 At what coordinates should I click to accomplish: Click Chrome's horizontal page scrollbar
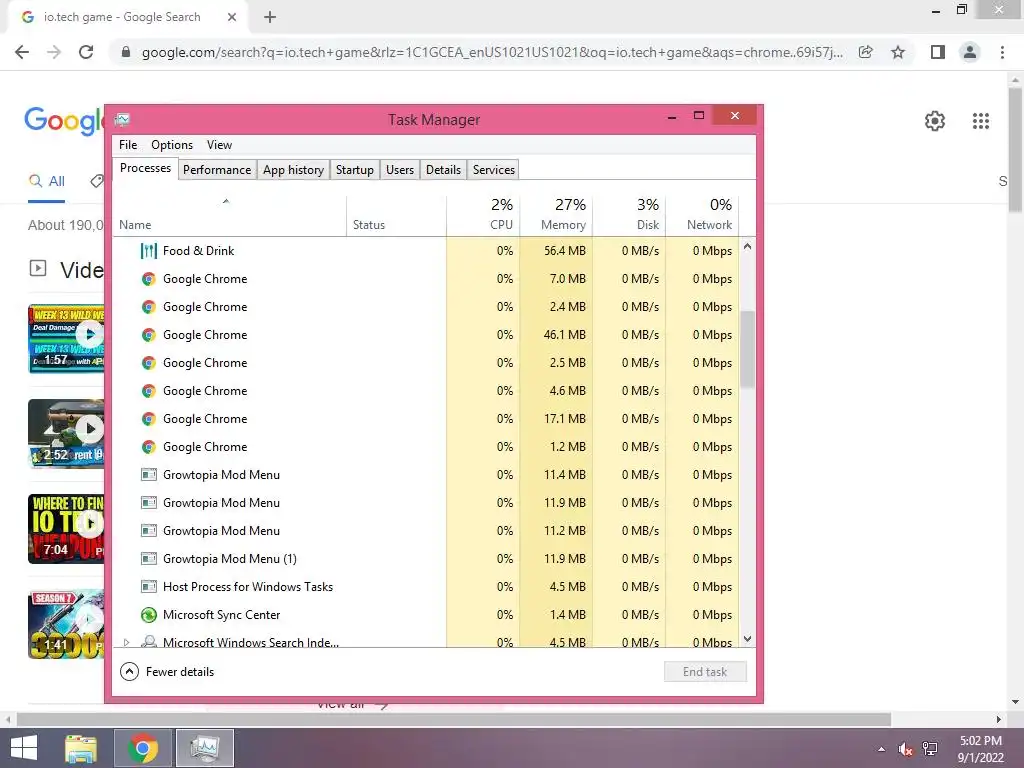tap(455, 719)
